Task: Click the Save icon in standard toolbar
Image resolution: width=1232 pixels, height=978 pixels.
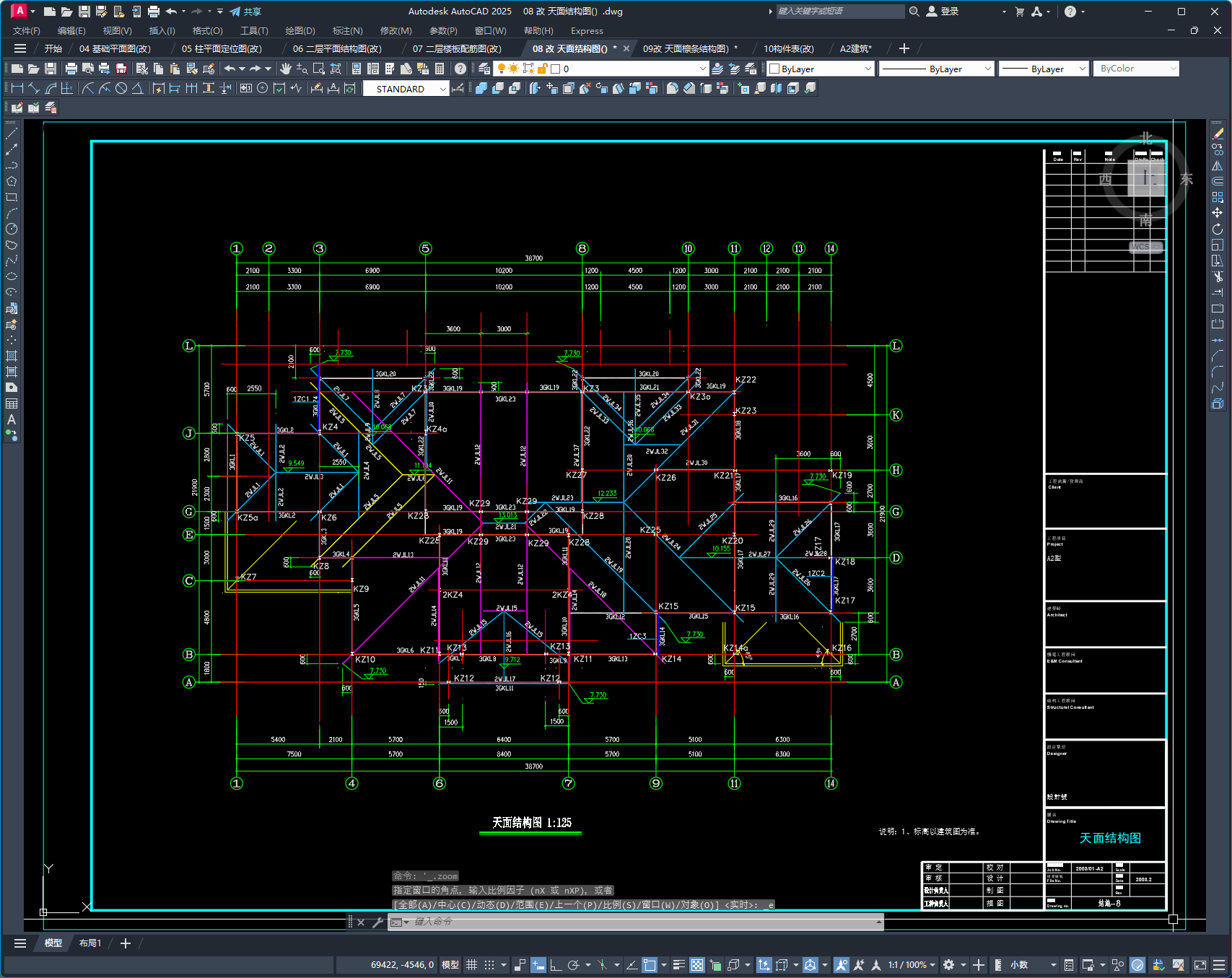Action: tap(51, 69)
